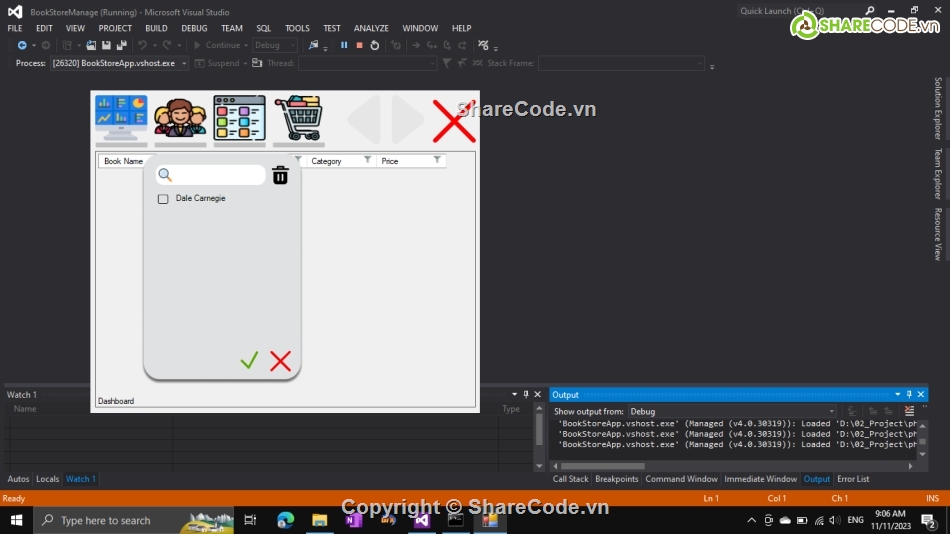
Task: Open the DEBUG menu
Action: point(194,28)
